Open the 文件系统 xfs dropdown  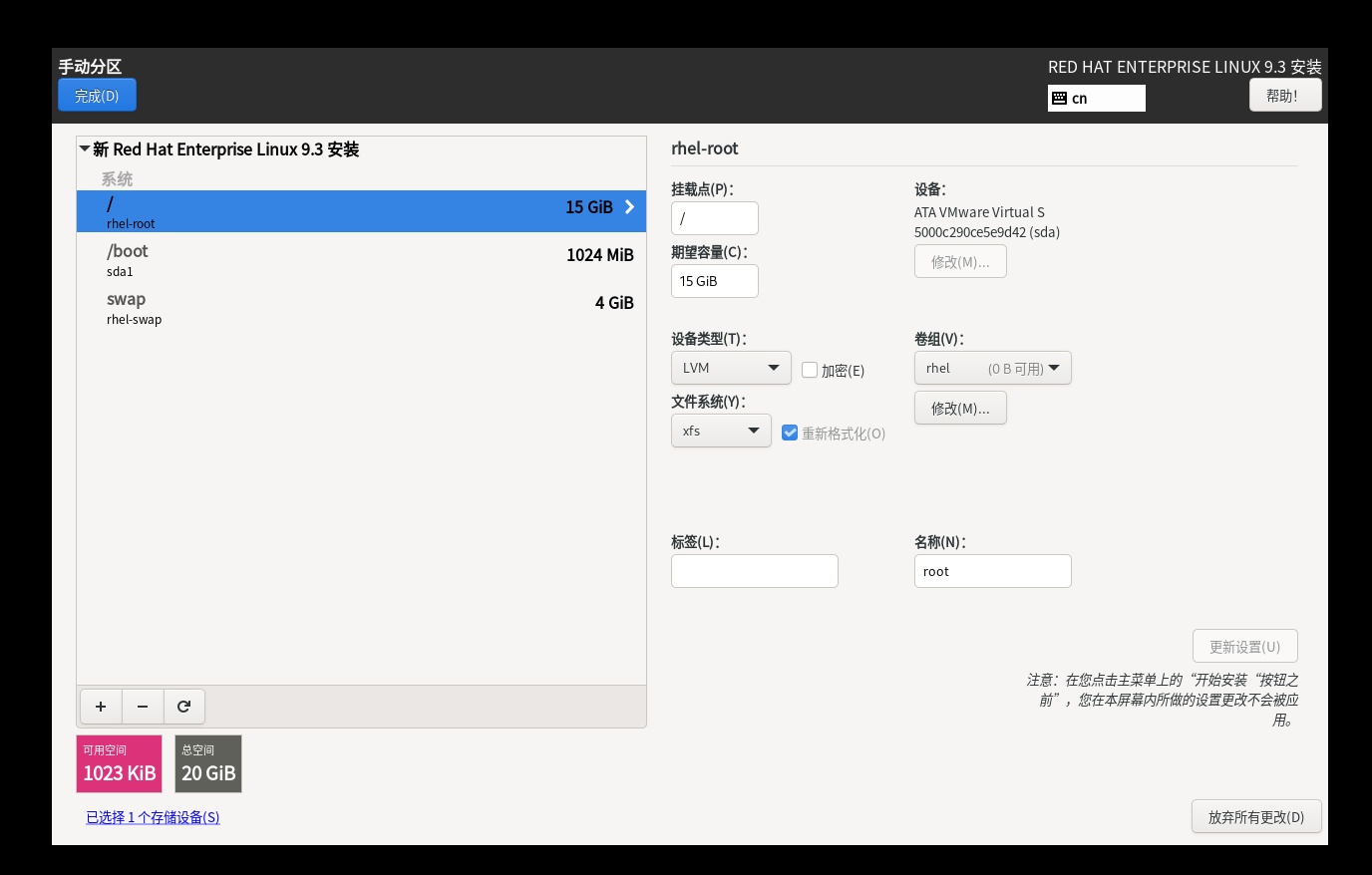[x=721, y=430]
